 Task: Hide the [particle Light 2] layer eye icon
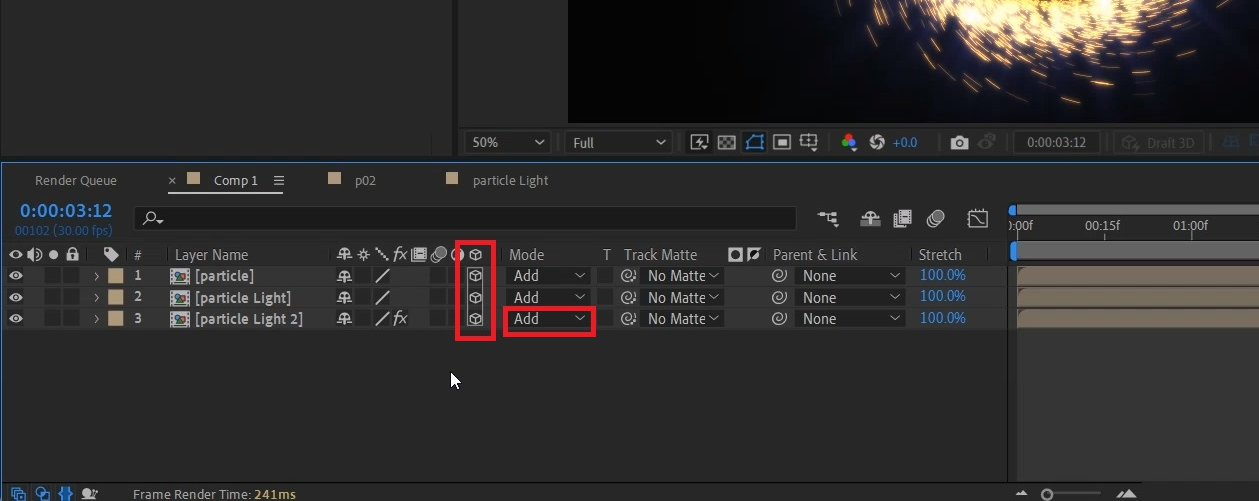[16, 319]
